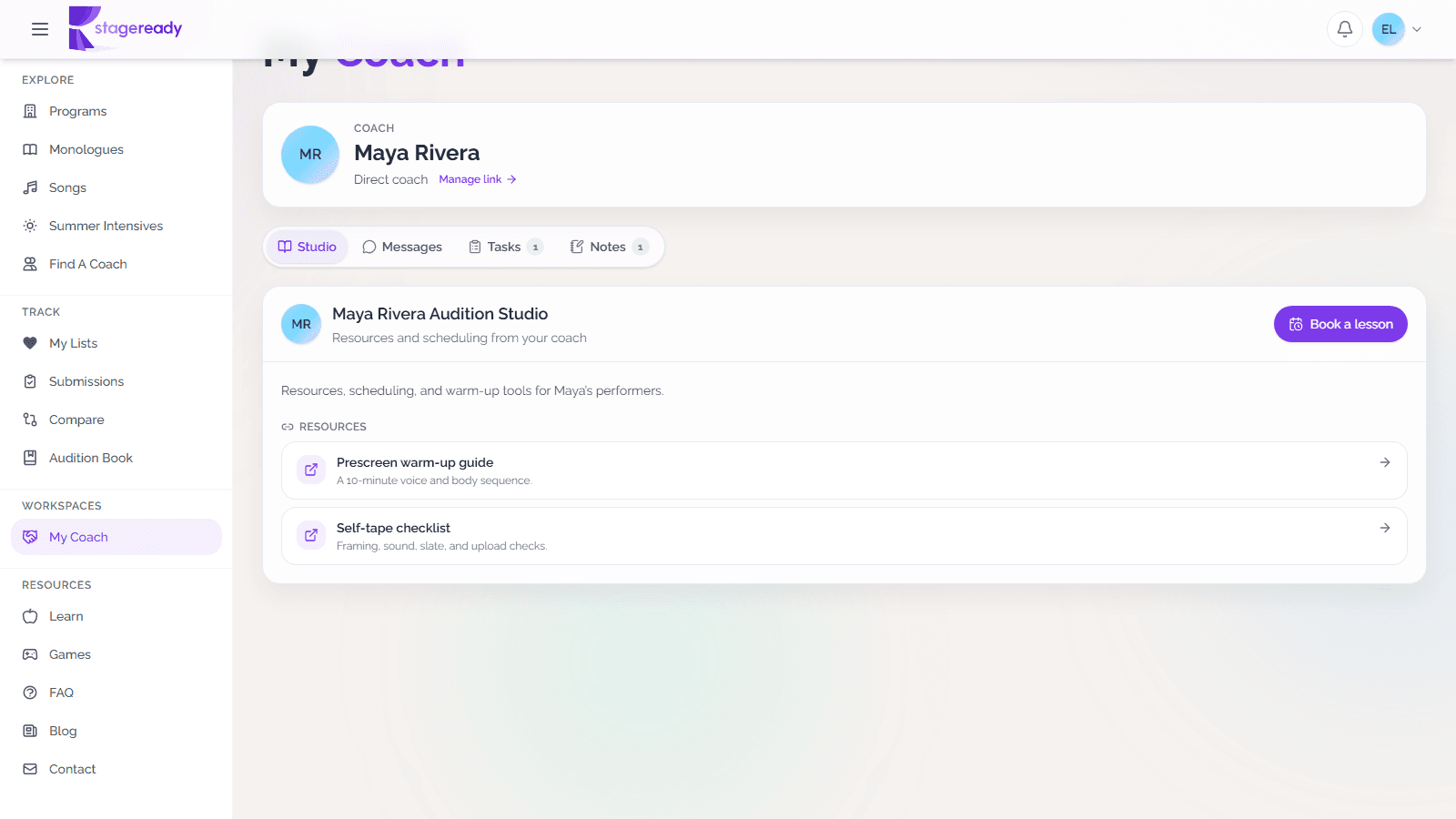Click the stageready logo
This screenshot has height=819, width=1456.
click(x=126, y=28)
